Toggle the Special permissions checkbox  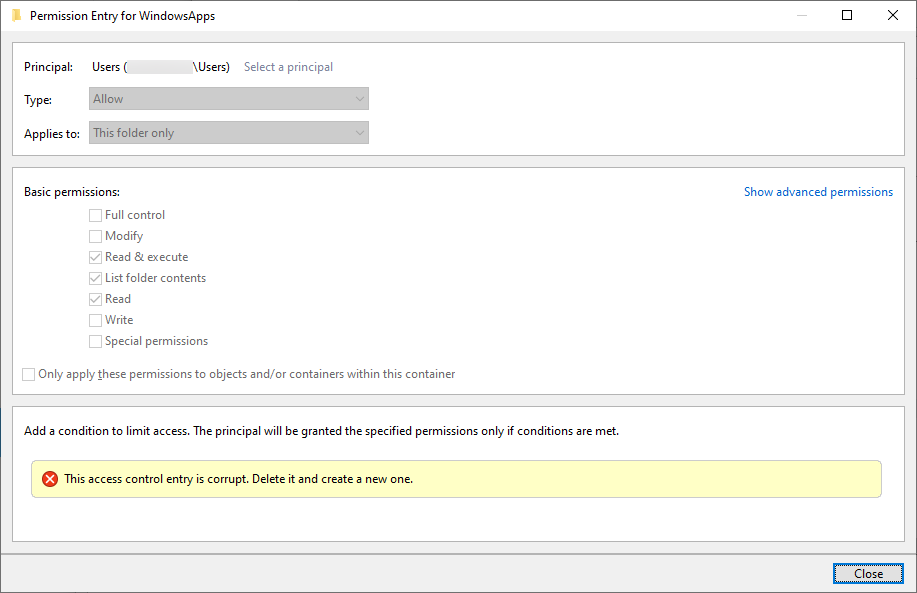95,342
